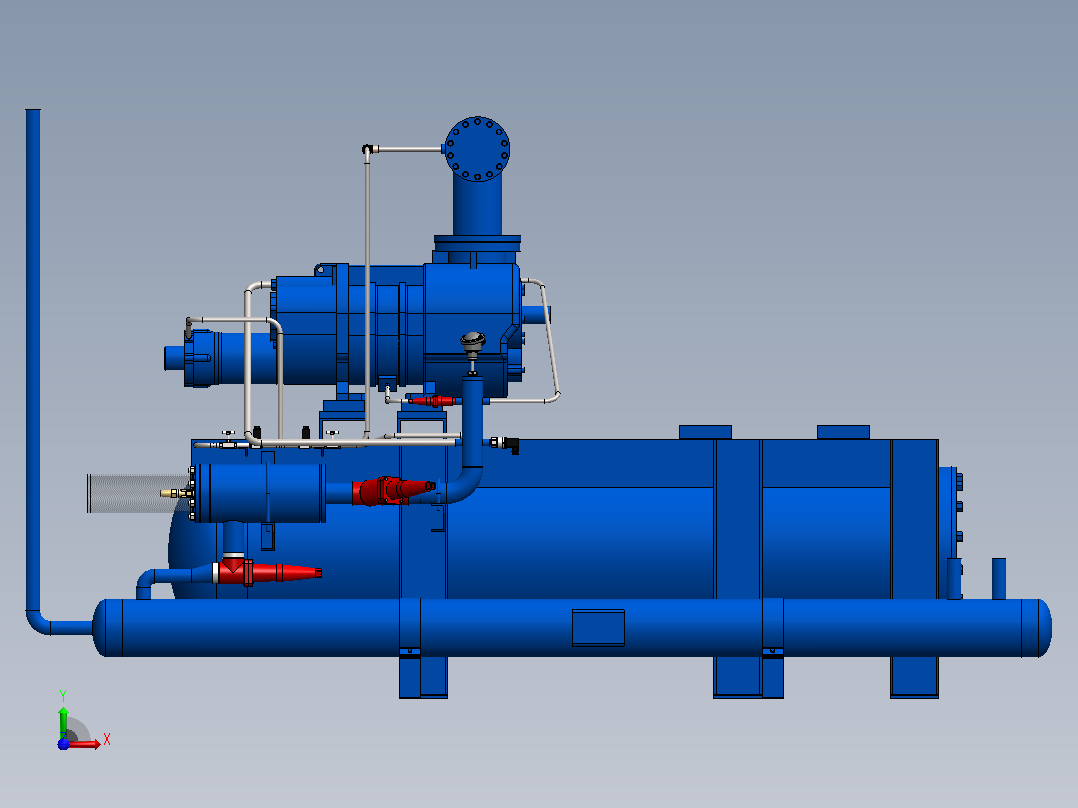Select the red valve on the middle horizontal pipe
This screenshot has height=808, width=1078.
[x=393, y=490]
